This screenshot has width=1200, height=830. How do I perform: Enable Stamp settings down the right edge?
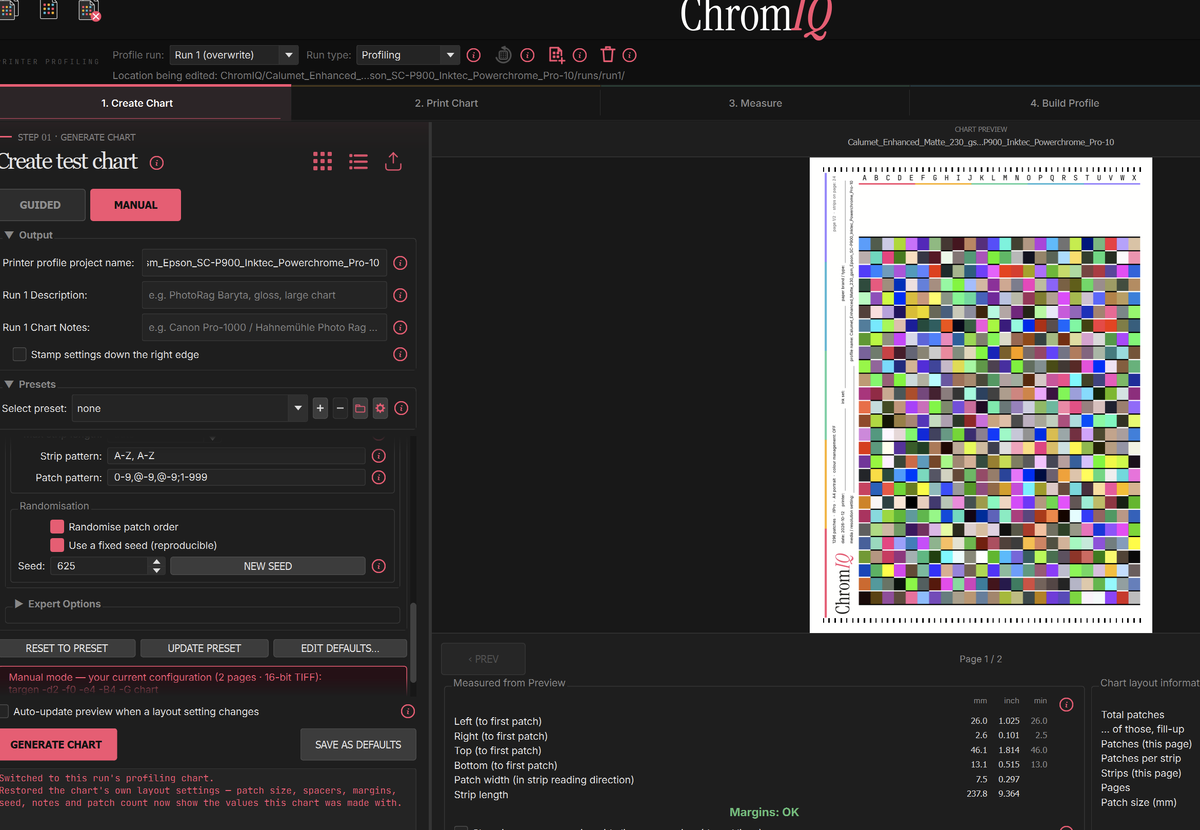click(20, 354)
